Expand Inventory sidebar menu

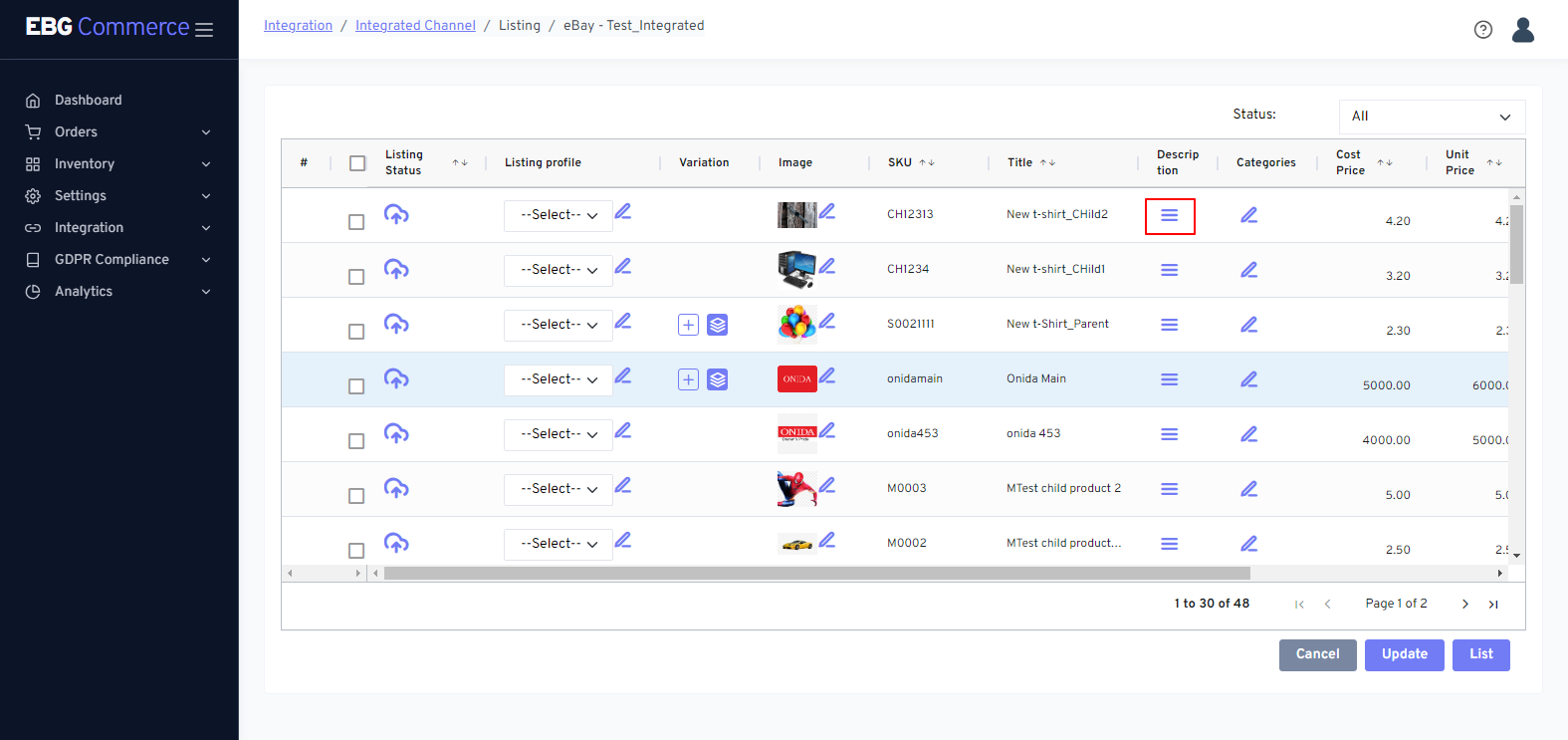pyautogui.click(x=118, y=164)
